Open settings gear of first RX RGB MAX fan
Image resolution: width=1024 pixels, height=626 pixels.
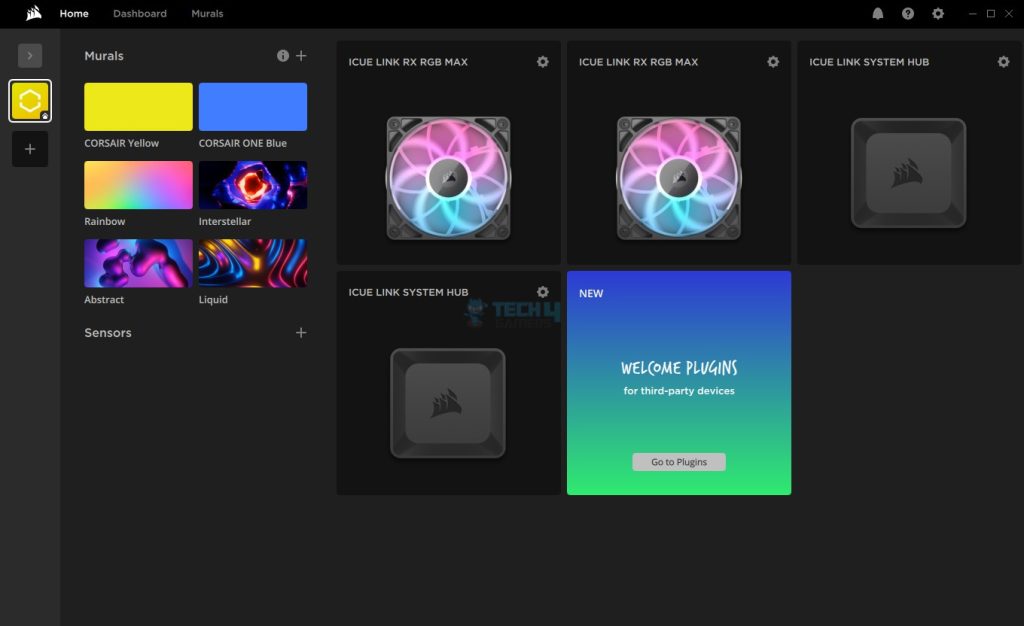pyautogui.click(x=543, y=62)
